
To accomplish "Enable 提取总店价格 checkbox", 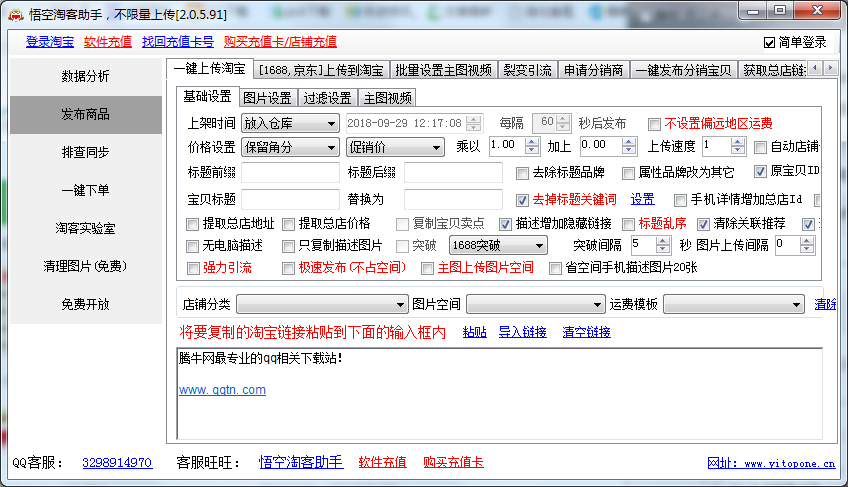I will (288, 224).
